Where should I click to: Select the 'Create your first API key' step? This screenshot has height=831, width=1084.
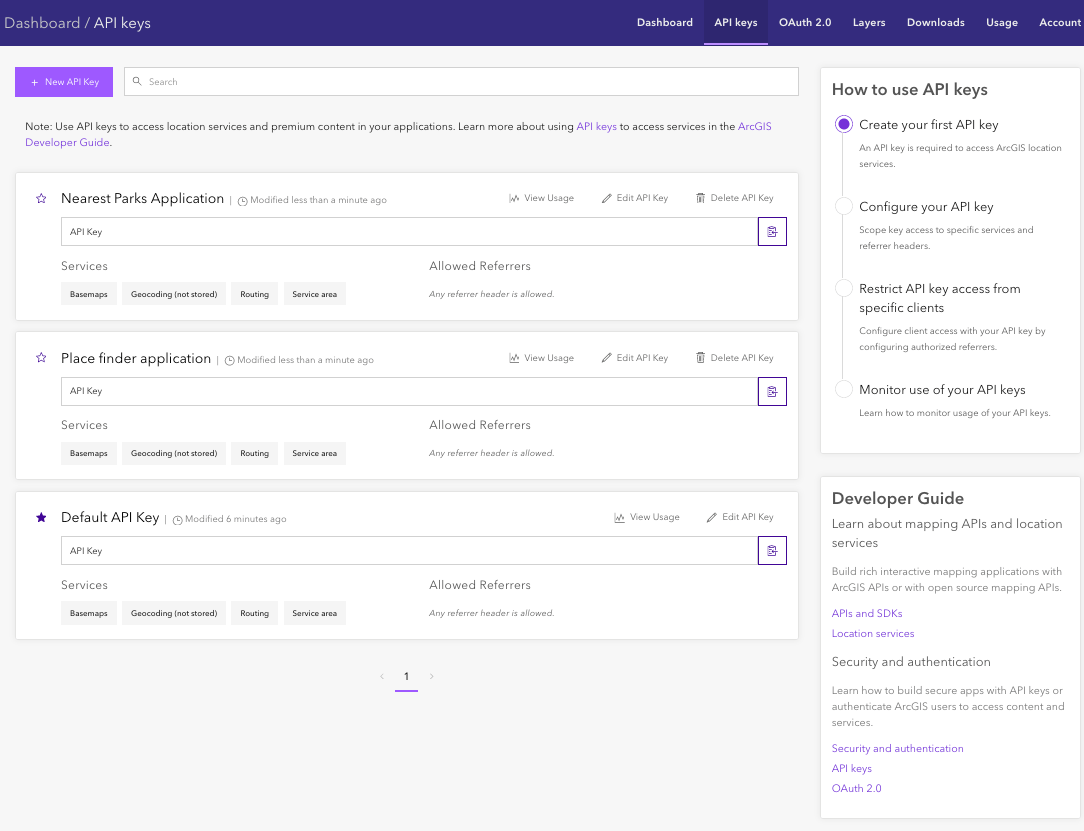pos(844,125)
